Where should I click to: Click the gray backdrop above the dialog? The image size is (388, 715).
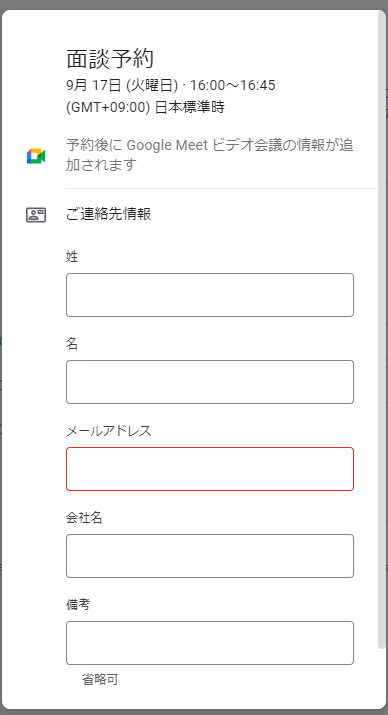click(x=194, y=4)
